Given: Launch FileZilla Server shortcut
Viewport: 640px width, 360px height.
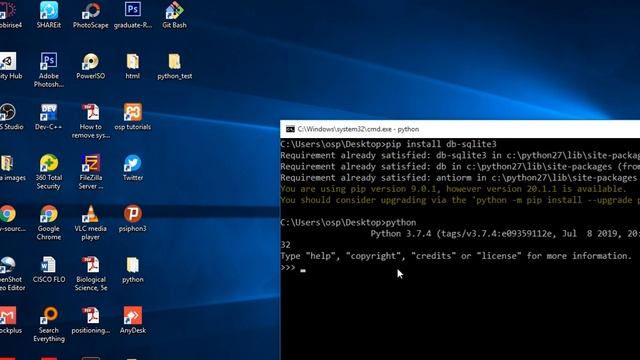Looking at the screenshot, I should click(91, 172).
